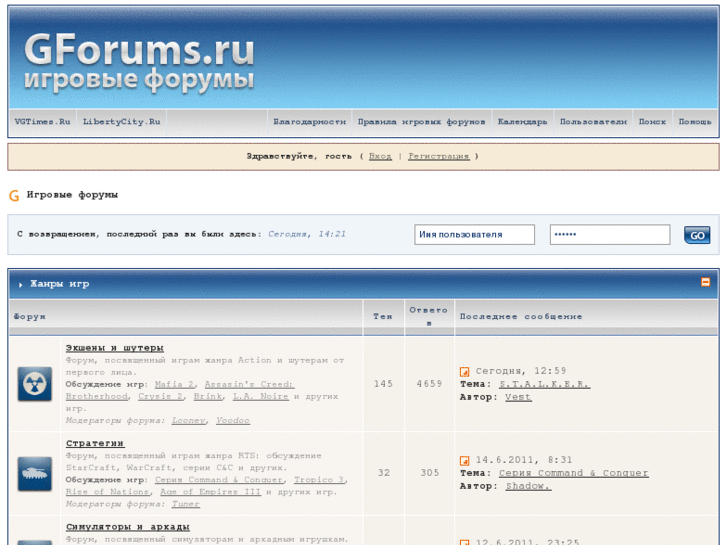Click the Игровые форумы breadcrumb text
The image size is (727, 545).
72,195
